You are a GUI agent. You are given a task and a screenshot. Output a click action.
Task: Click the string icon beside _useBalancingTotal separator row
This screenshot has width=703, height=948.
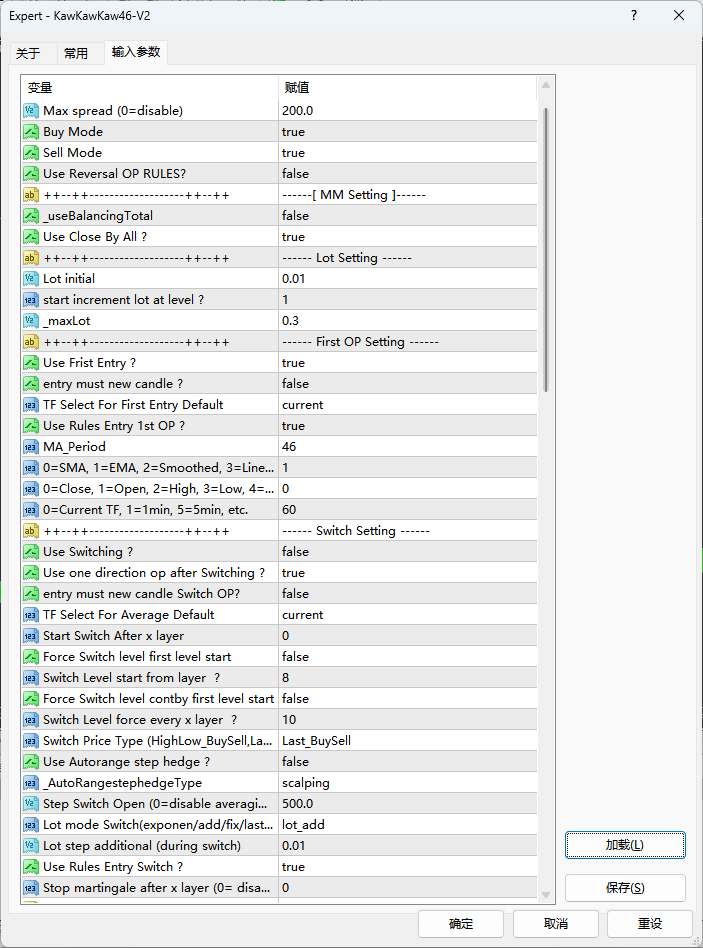click(31, 195)
